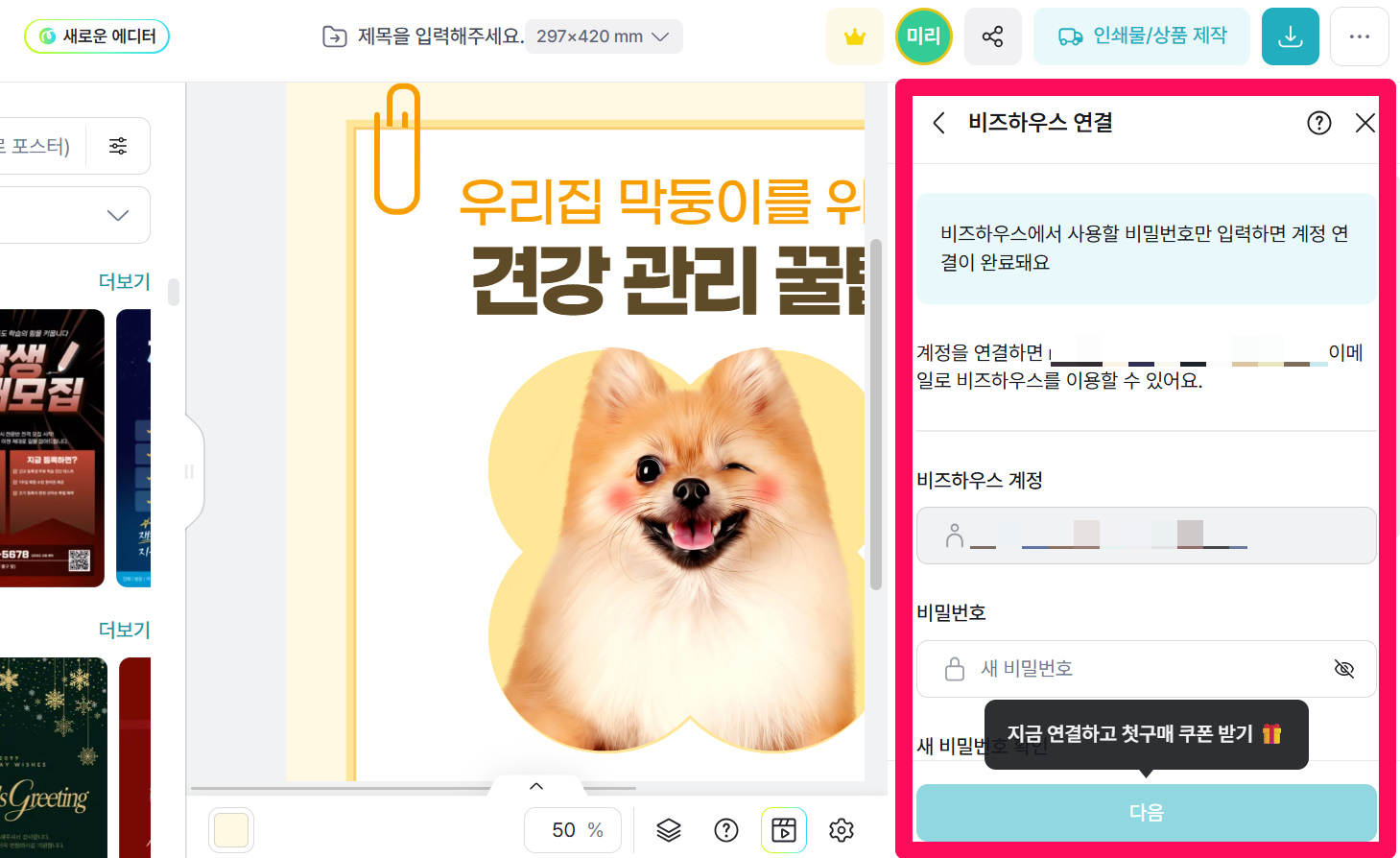1400x858 pixels.
Task: Click the help question mark in bottom toolbar
Action: pyautogui.click(x=726, y=830)
